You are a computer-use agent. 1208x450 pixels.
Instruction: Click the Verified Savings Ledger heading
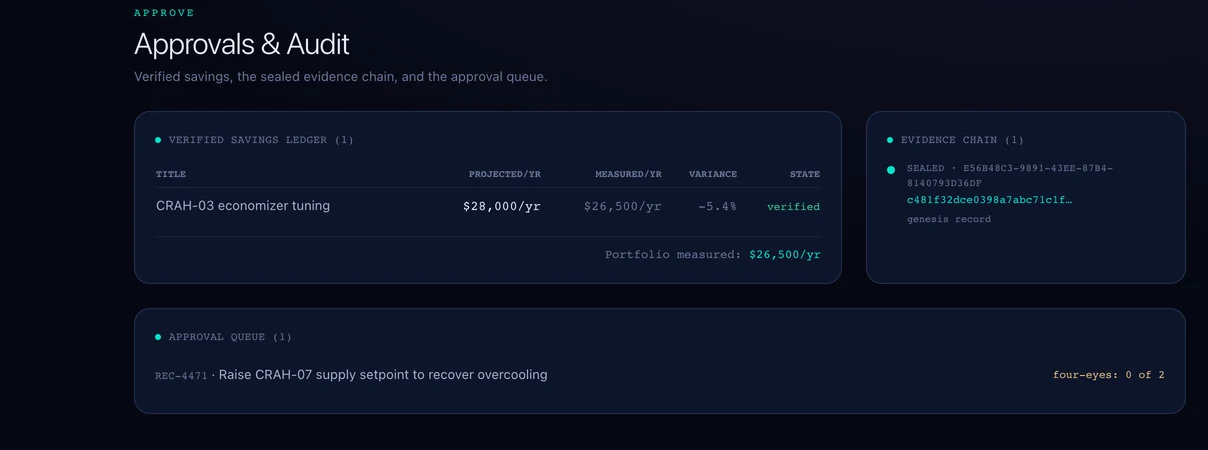(x=261, y=140)
